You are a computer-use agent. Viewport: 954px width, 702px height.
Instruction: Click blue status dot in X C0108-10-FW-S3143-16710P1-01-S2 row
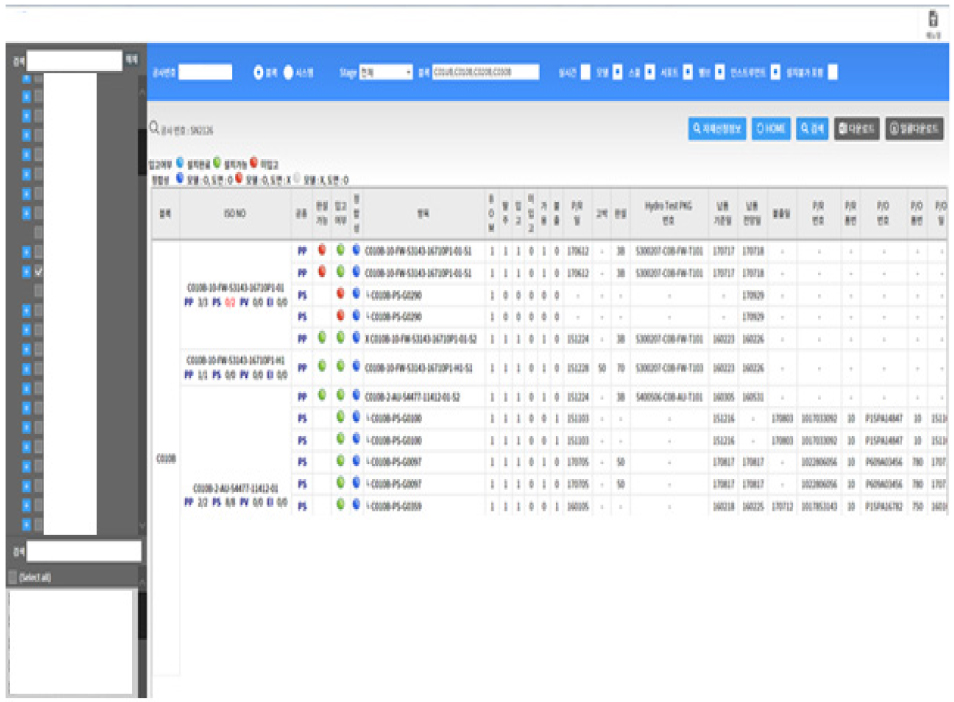point(357,337)
